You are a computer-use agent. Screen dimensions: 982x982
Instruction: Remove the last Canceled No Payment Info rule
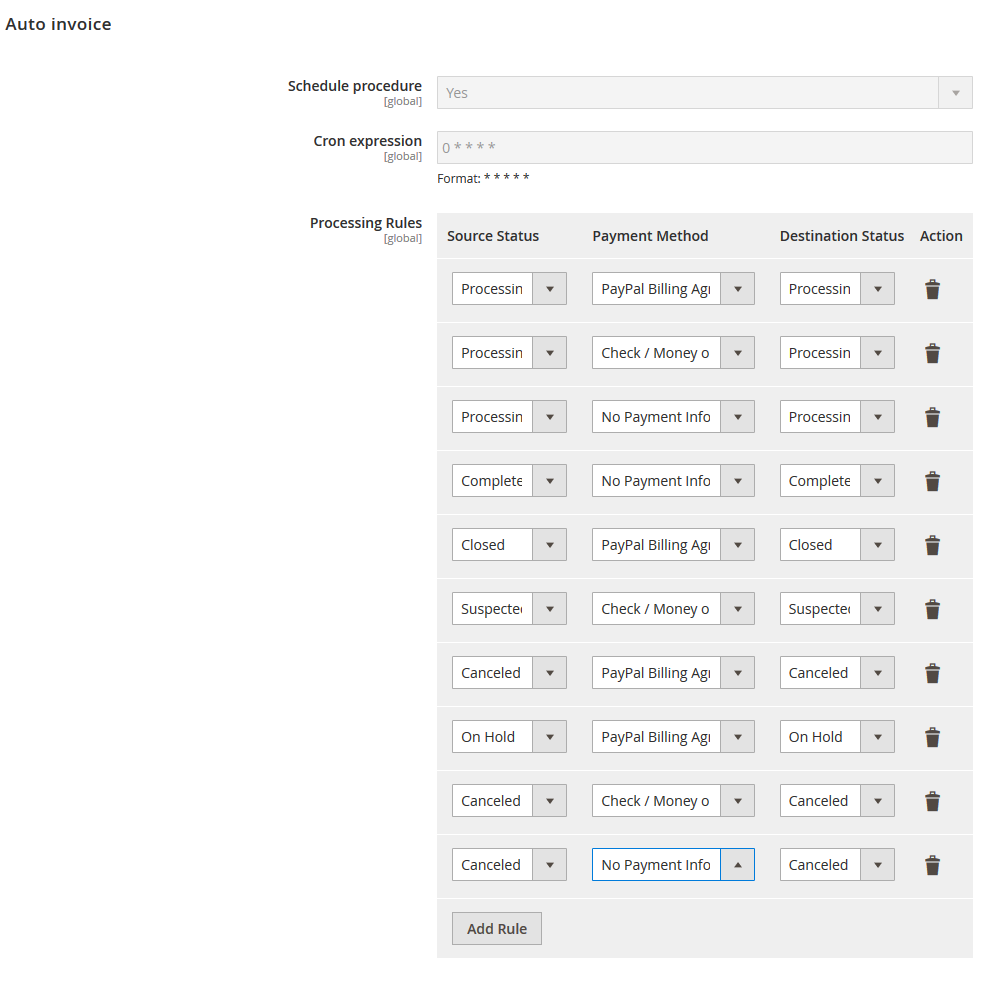point(932,866)
